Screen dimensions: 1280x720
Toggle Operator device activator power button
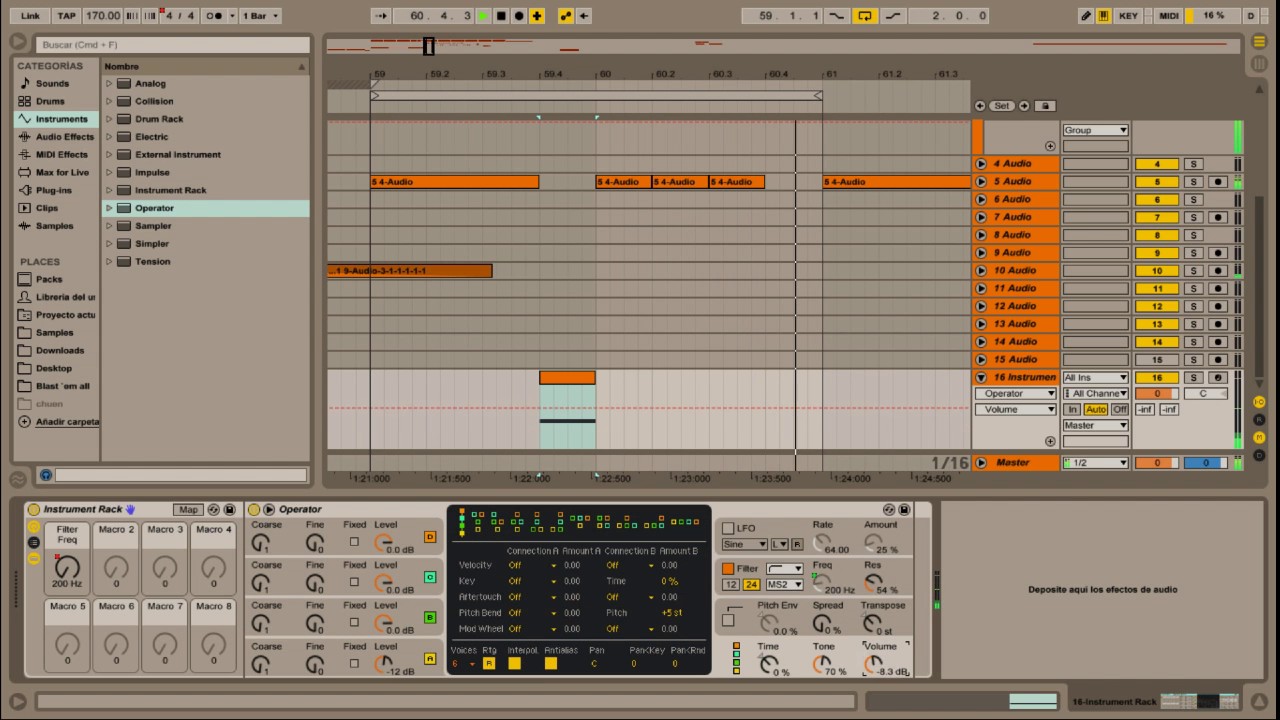[254, 510]
